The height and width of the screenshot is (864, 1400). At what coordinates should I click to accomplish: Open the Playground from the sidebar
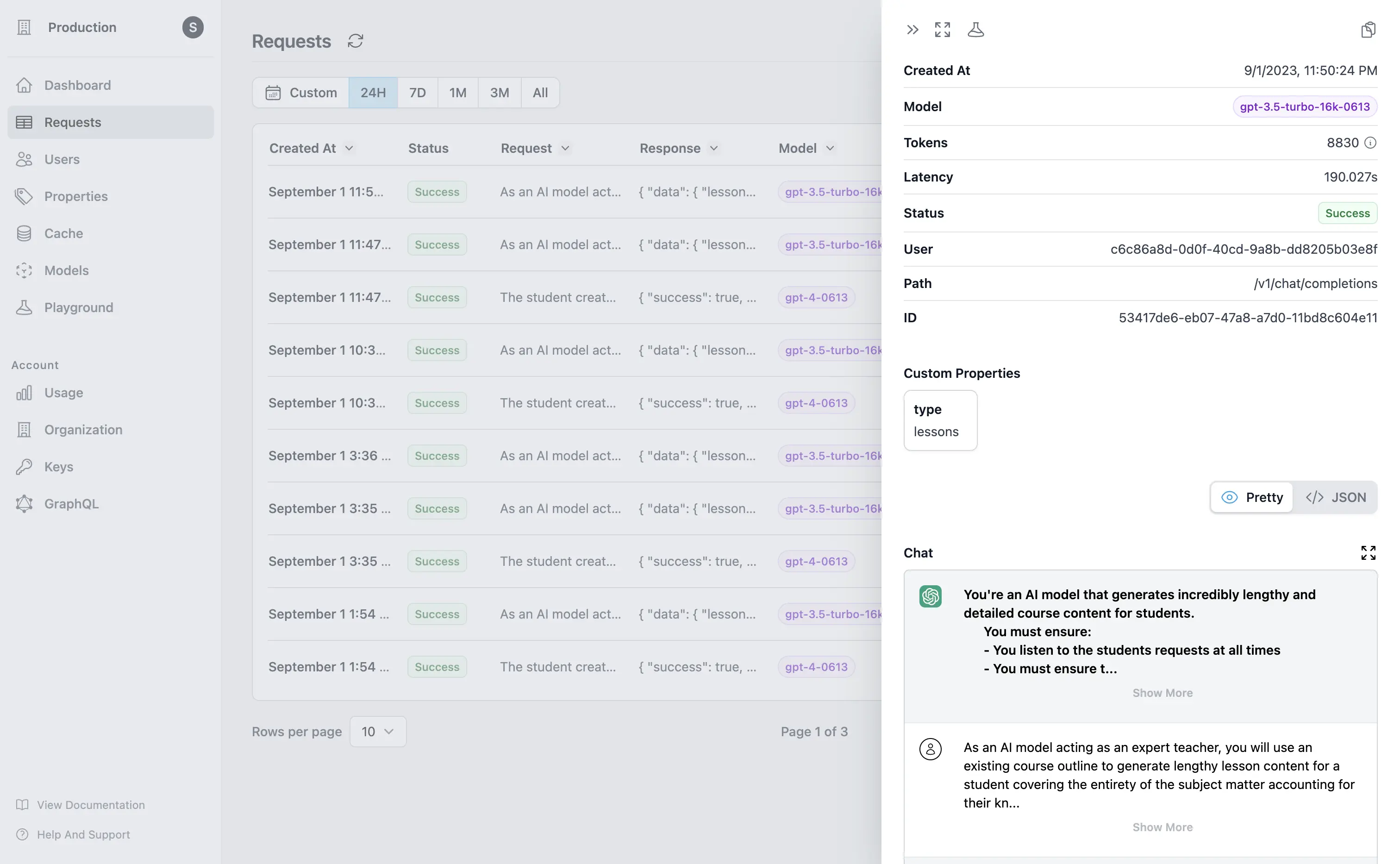(78, 307)
